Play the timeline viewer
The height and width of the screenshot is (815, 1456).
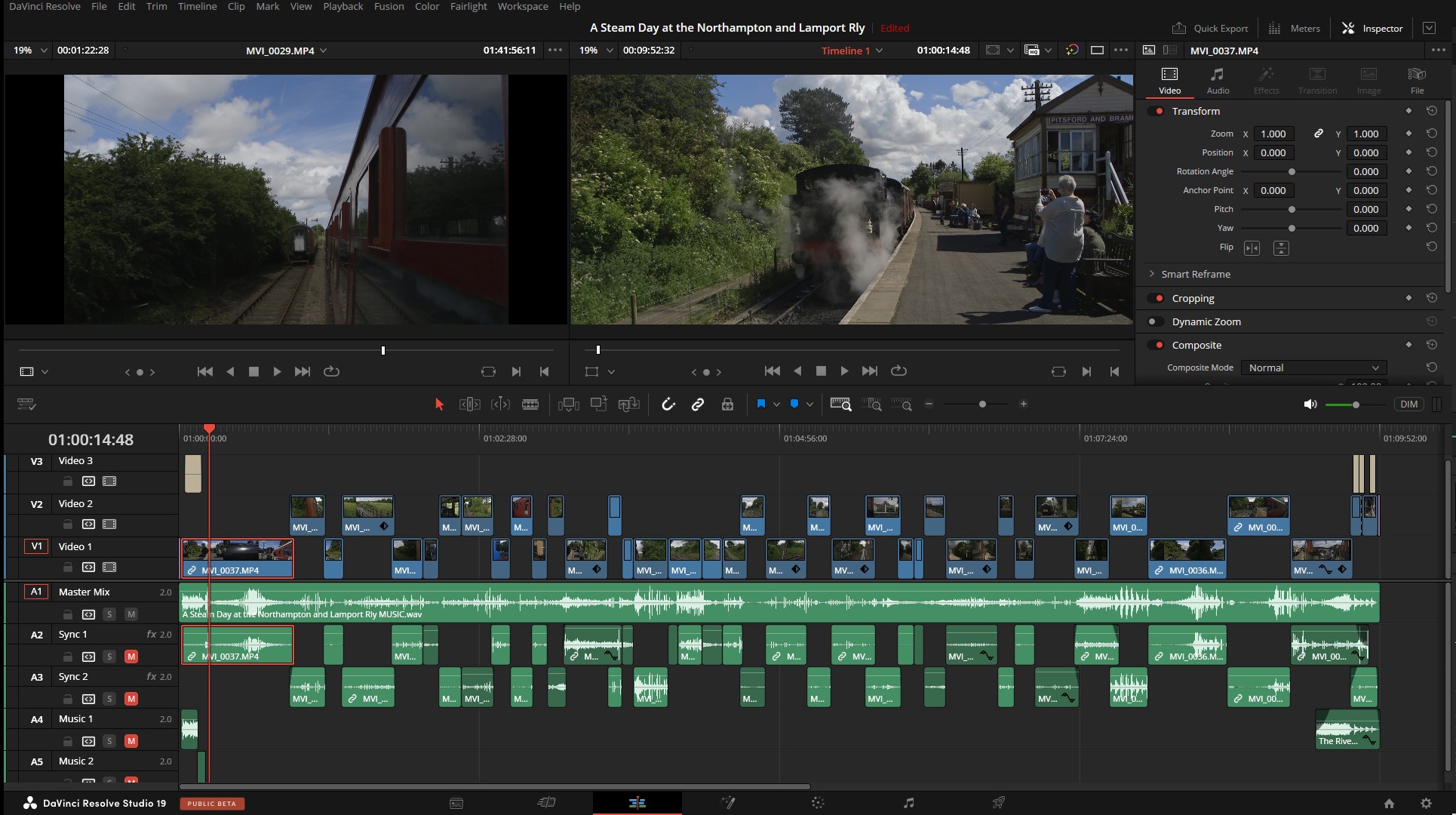point(844,371)
